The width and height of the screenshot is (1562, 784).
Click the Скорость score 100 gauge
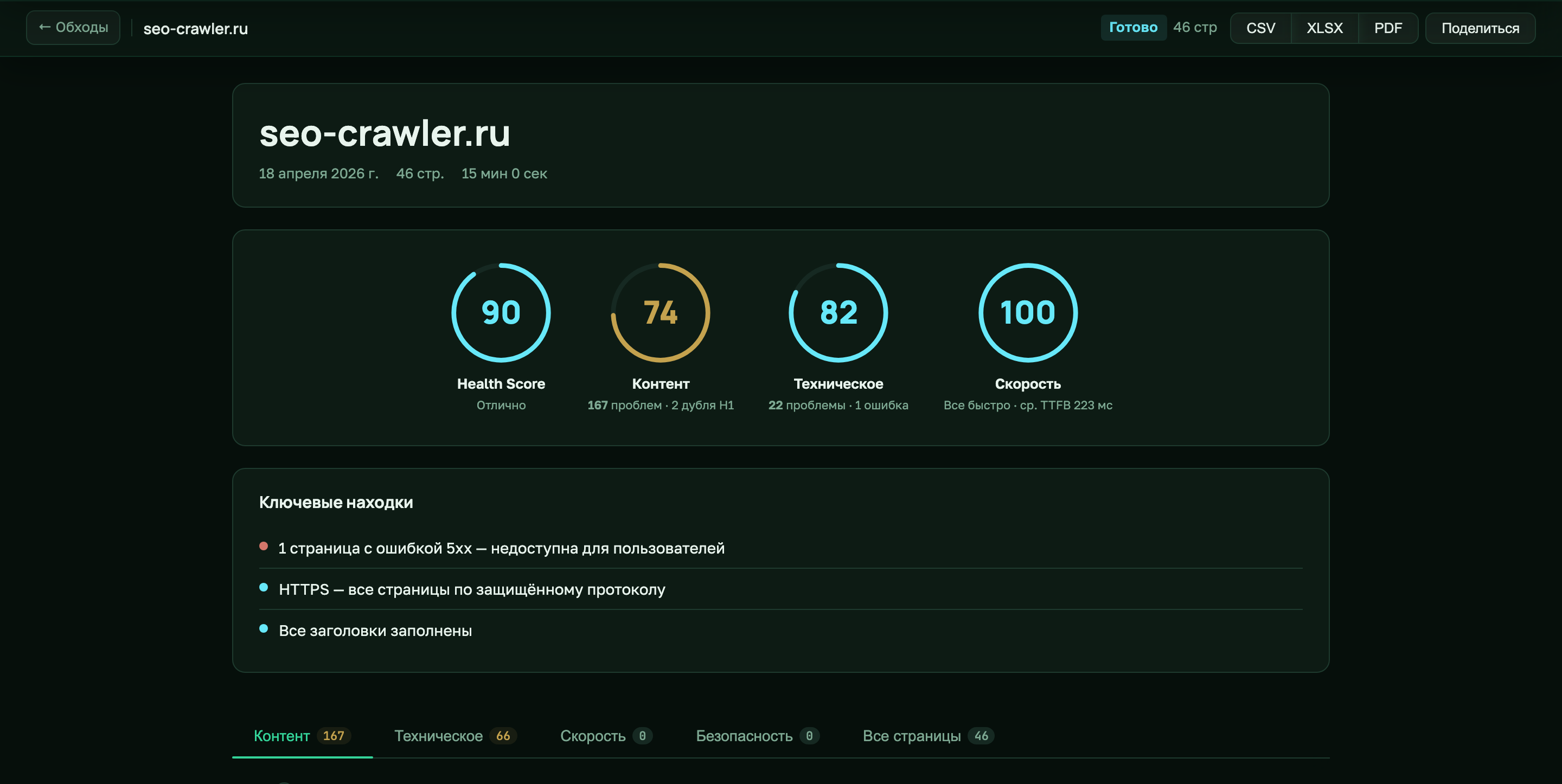pos(1028,312)
